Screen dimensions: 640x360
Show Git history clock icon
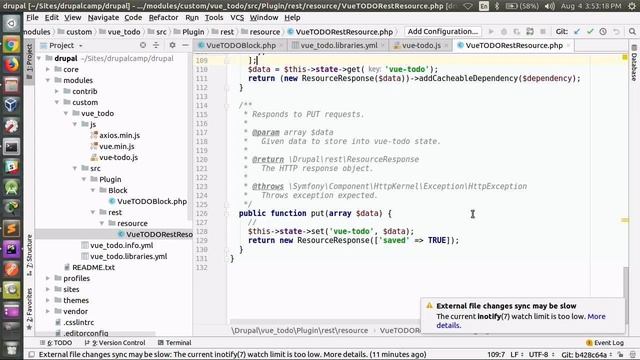pos(603,31)
